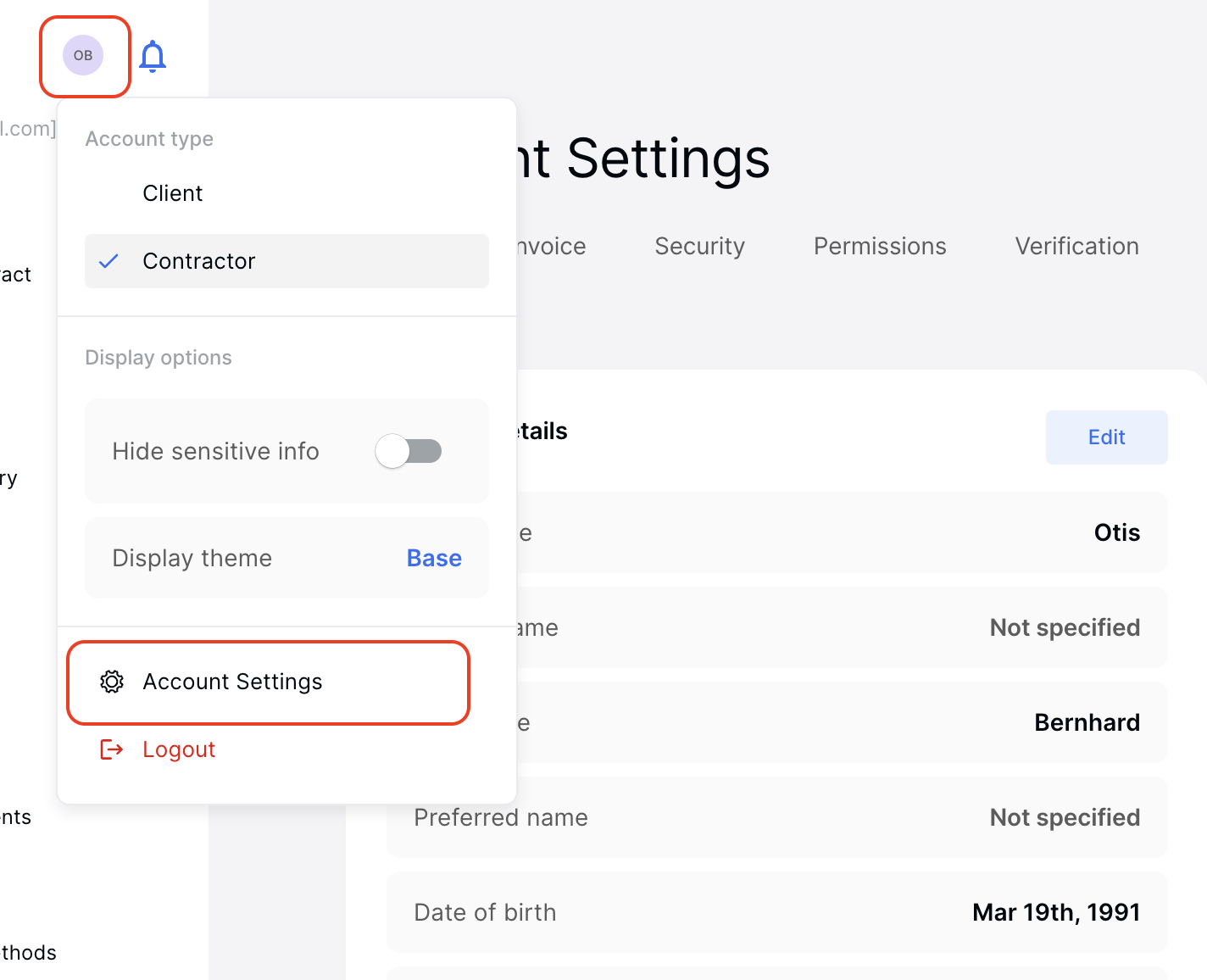Open the Permissions tab
1207x980 pixels.
tap(879, 247)
